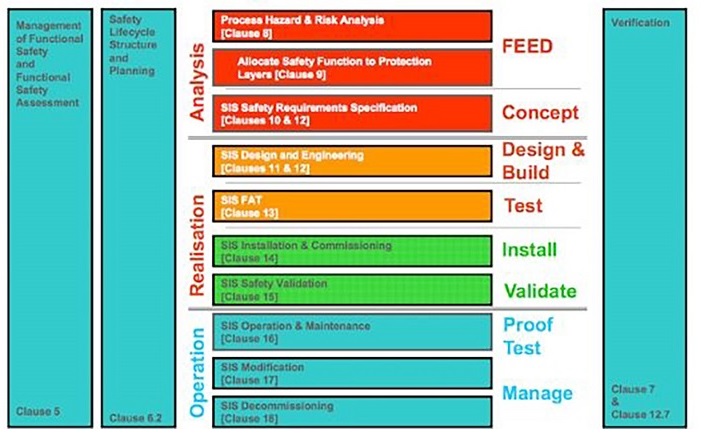This screenshot has width=708, height=440.
Task: Click the FEED phase label
Action: (527, 47)
